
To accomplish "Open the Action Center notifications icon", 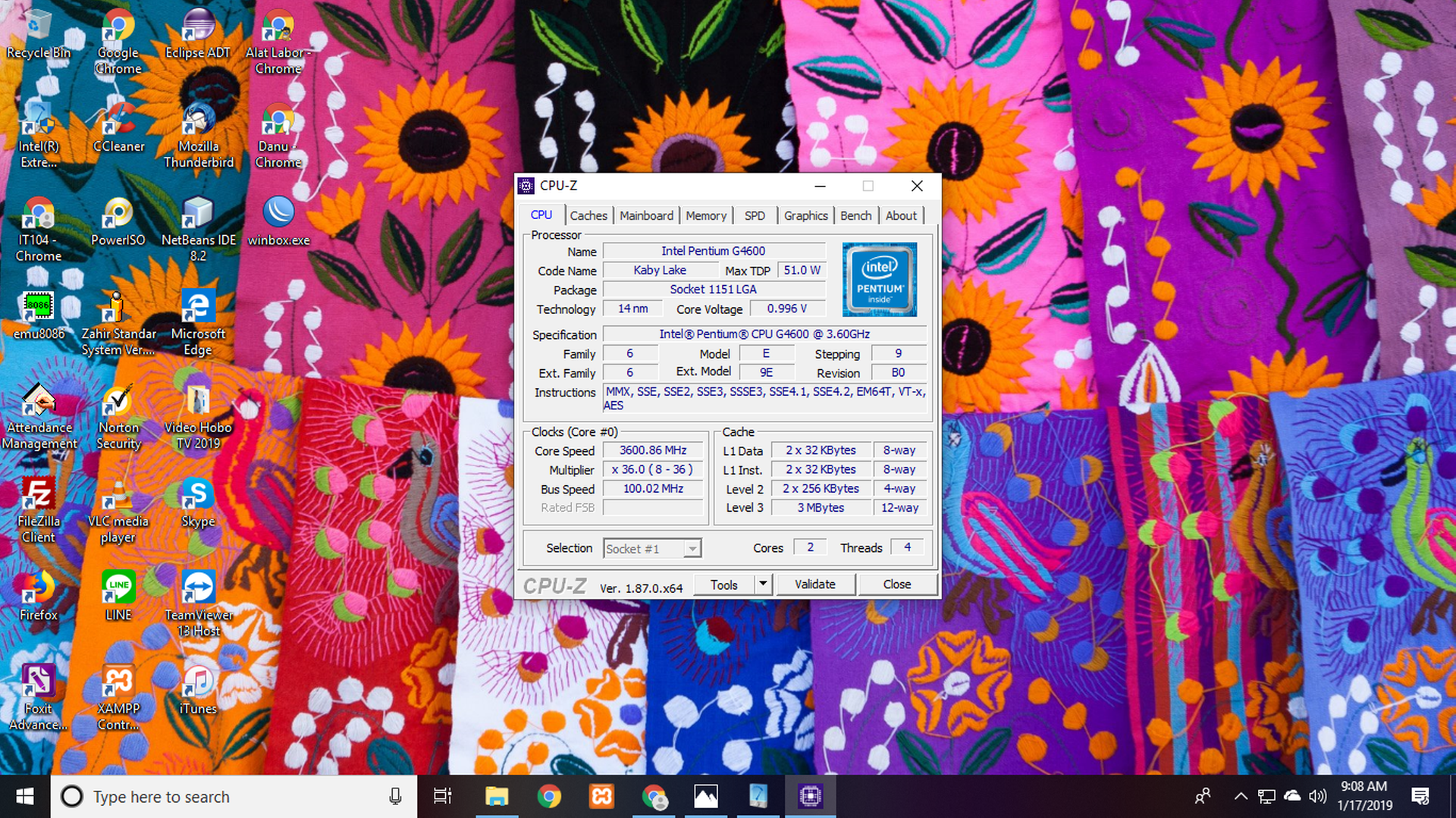I will pos(1420,796).
